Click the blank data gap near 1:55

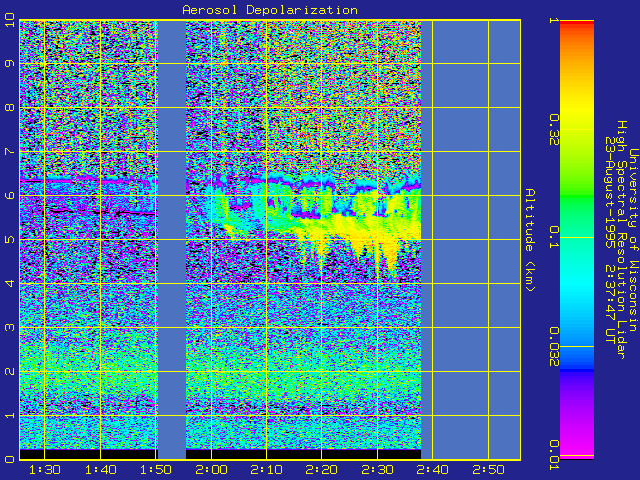pos(171,240)
